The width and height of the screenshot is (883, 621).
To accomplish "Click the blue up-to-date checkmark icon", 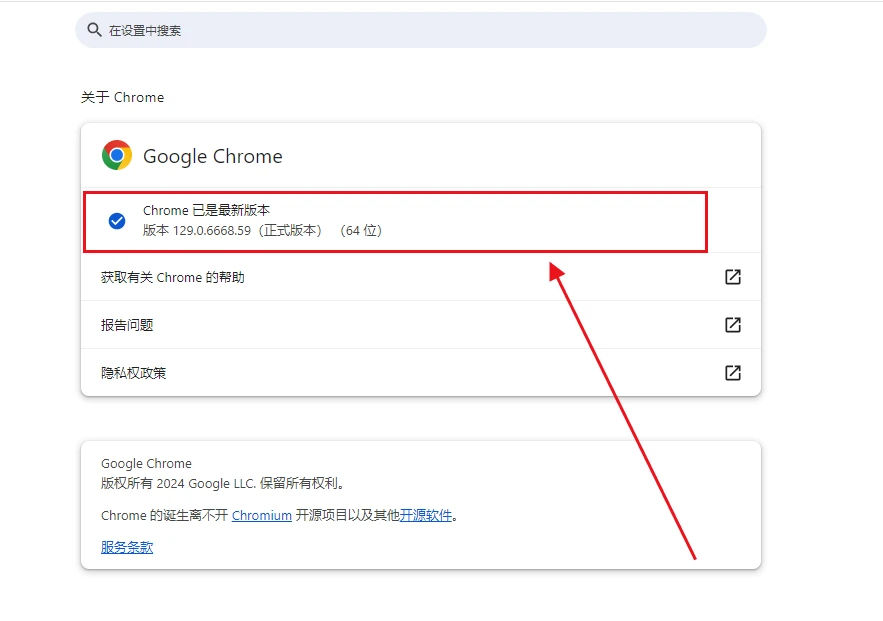I will (117, 221).
